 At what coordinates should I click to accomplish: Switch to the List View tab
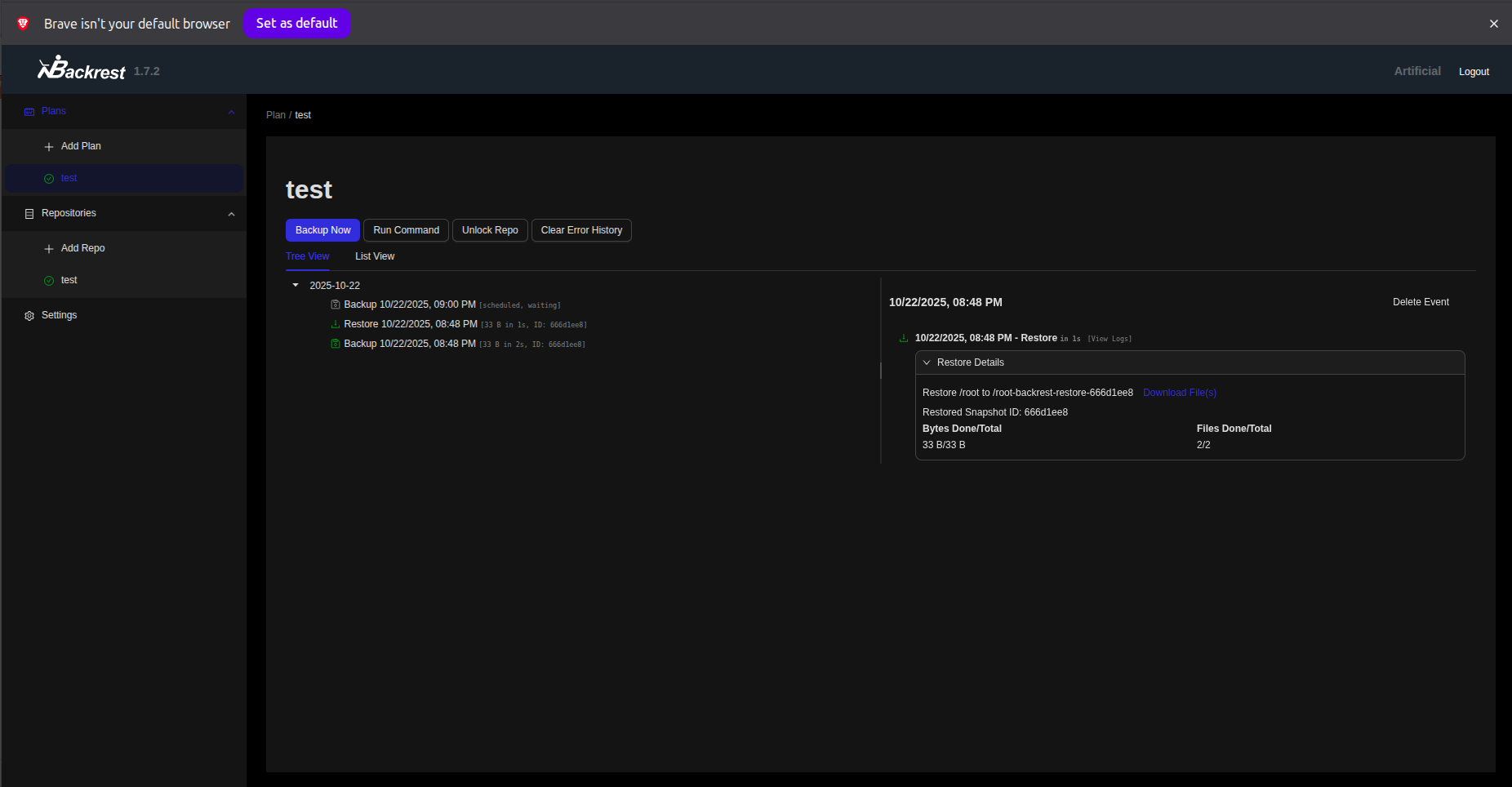tap(375, 256)
